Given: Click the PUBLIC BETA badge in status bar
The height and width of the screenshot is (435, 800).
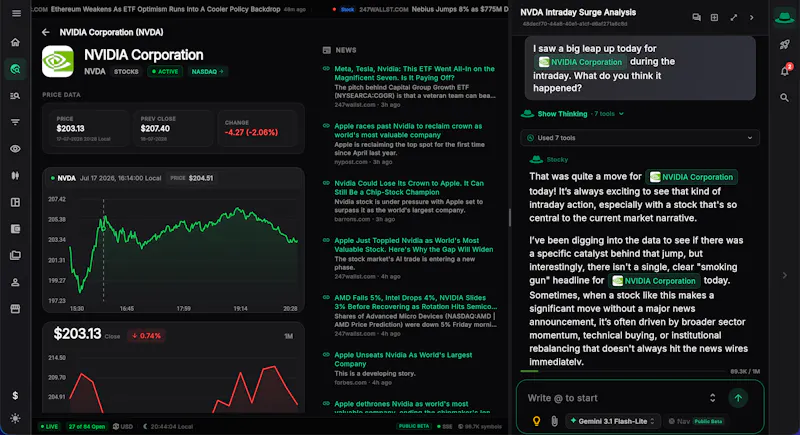Looking at the screenshot, I should [x=414, y=426].
